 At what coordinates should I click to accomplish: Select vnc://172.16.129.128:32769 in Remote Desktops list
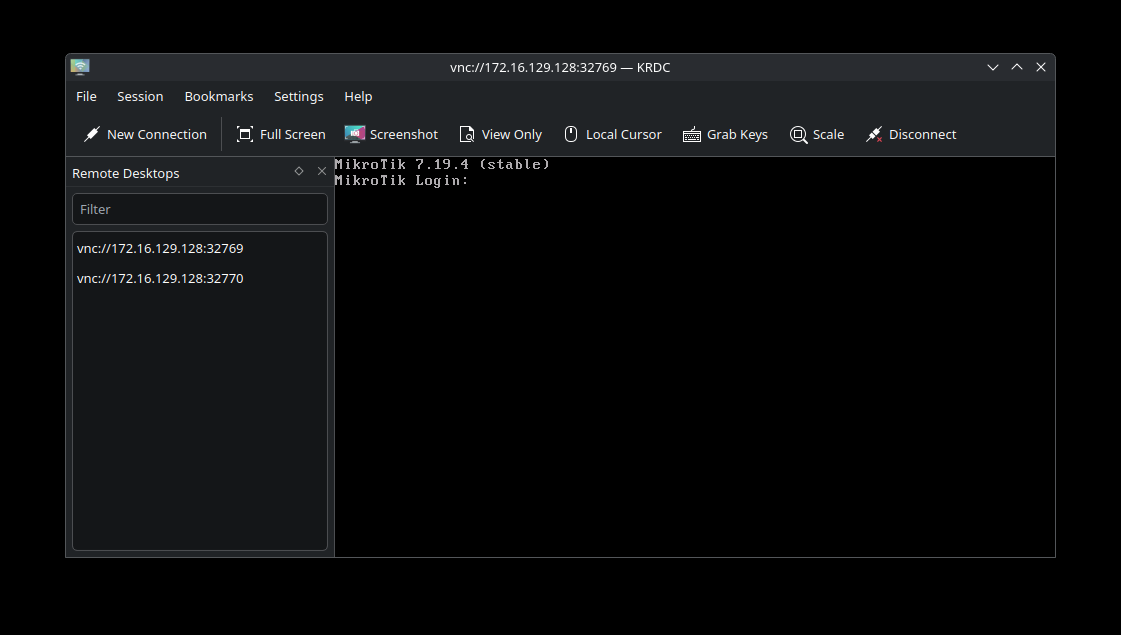[199, 248]
